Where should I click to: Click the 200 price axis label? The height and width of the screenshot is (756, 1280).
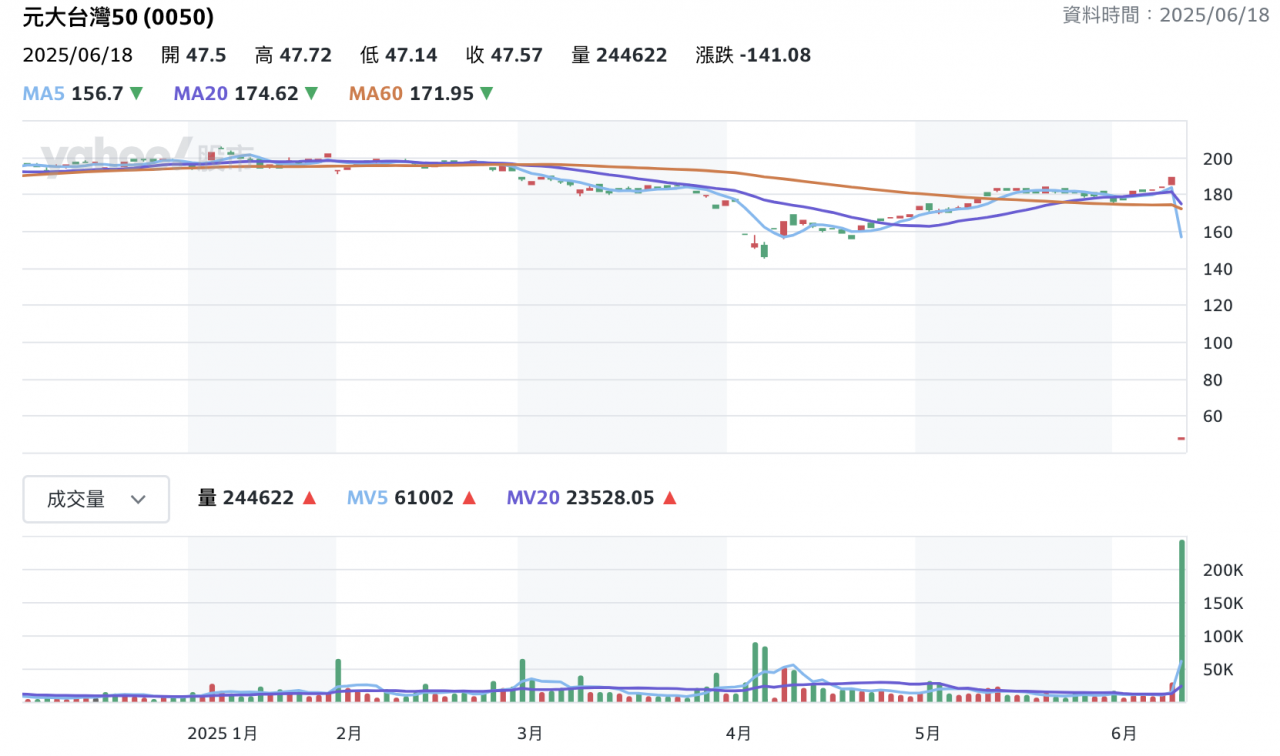1218,159
